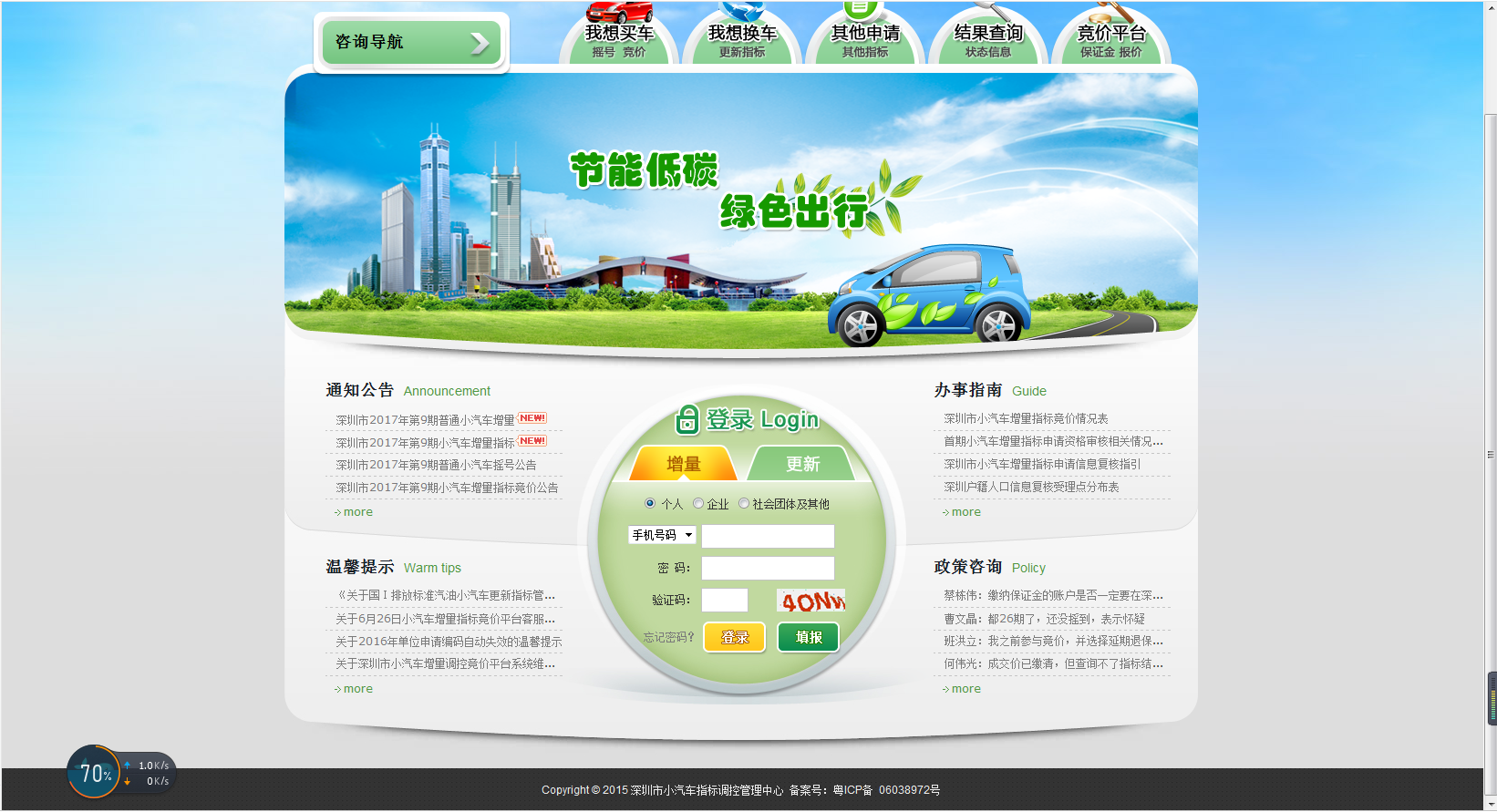Click the 温馨提示 Warm tips heading
Viewport: 1497px width, 812px height.
pos(393,567)
